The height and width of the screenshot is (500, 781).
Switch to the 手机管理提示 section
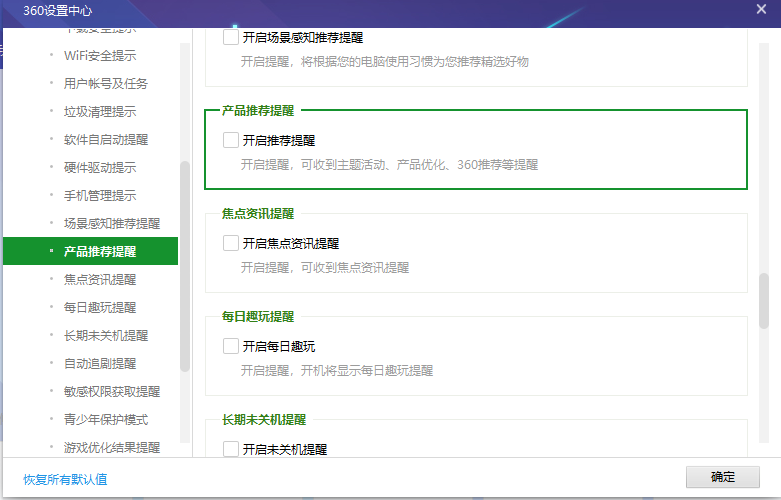tap(99, 196)
